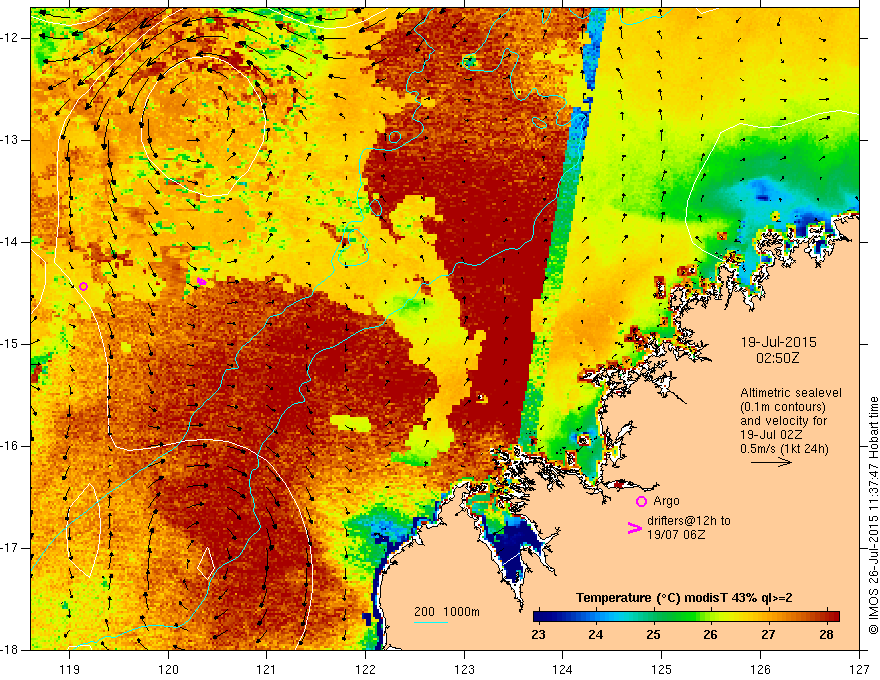880x680 pixels.
Task: Click the latitude axis label '-12'
Action: (x=11, y=38)
